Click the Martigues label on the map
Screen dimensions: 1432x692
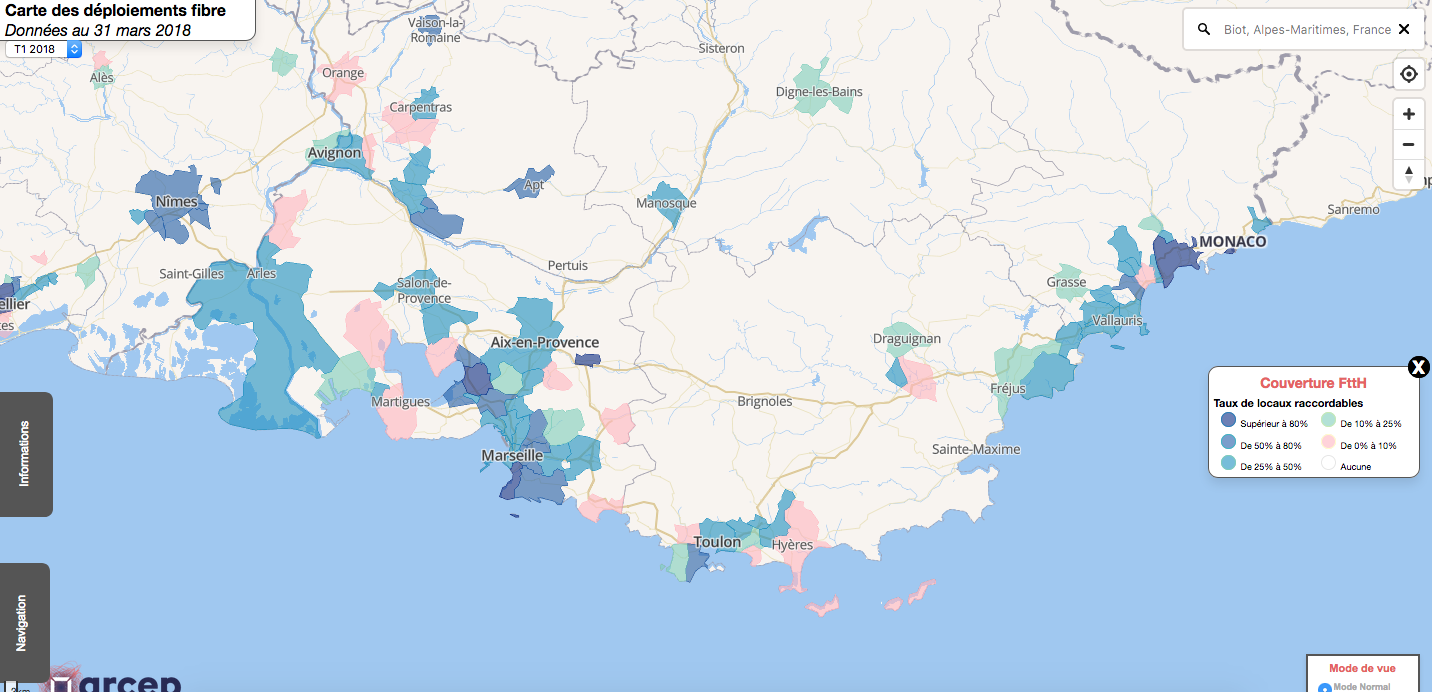[400, 402]
